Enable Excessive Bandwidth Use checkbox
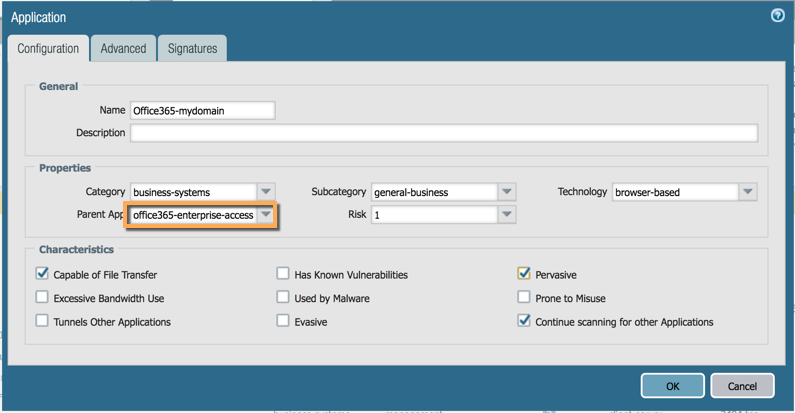 tap(42, 297)
